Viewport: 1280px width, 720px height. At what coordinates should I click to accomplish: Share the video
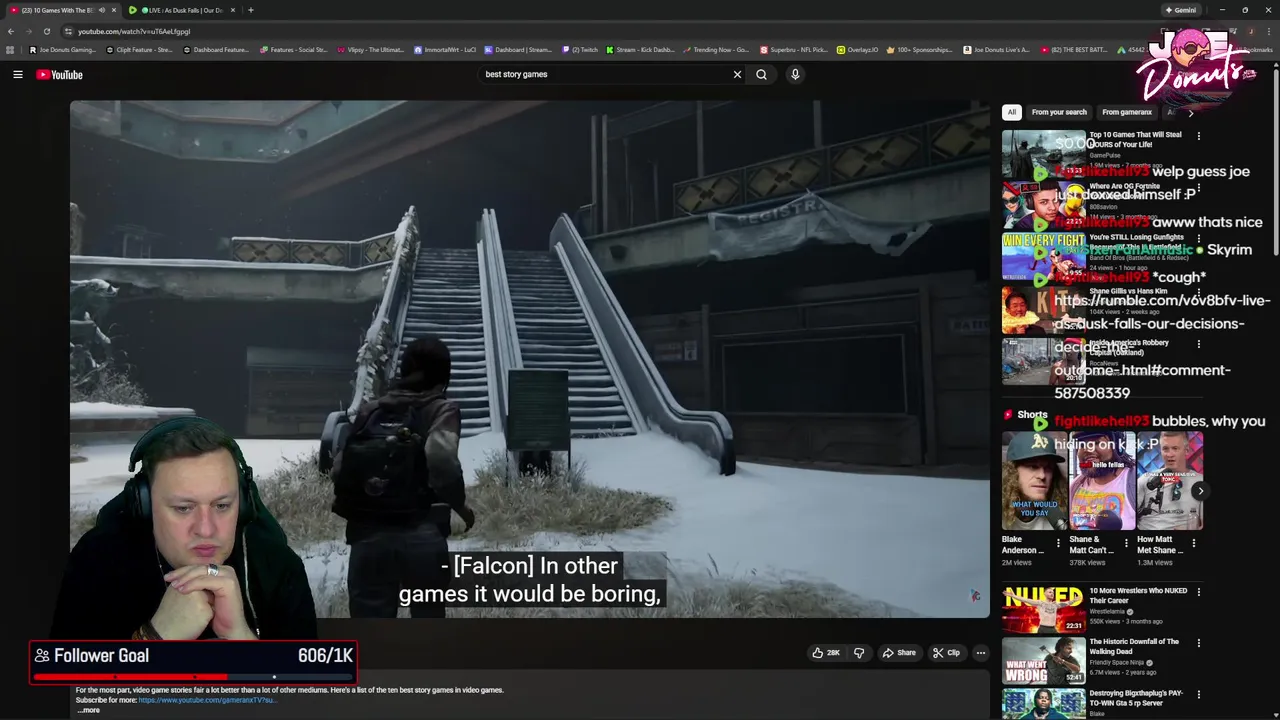pyautogui.click(x=899, y=653)
